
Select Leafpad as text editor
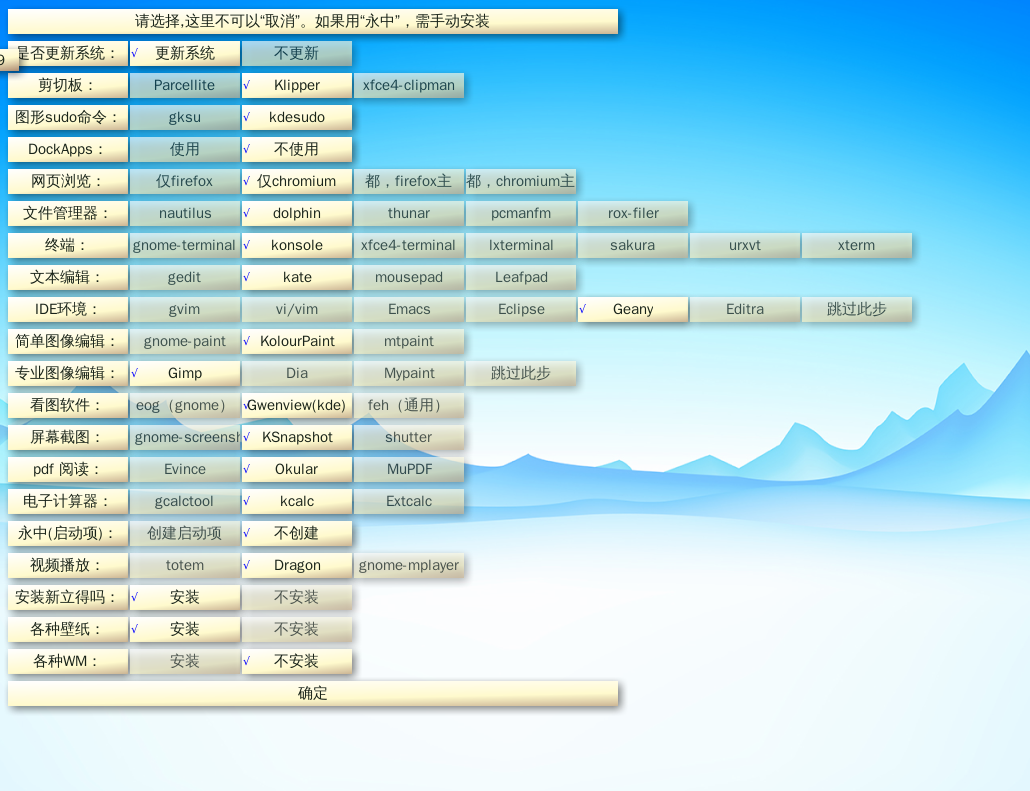521,277
